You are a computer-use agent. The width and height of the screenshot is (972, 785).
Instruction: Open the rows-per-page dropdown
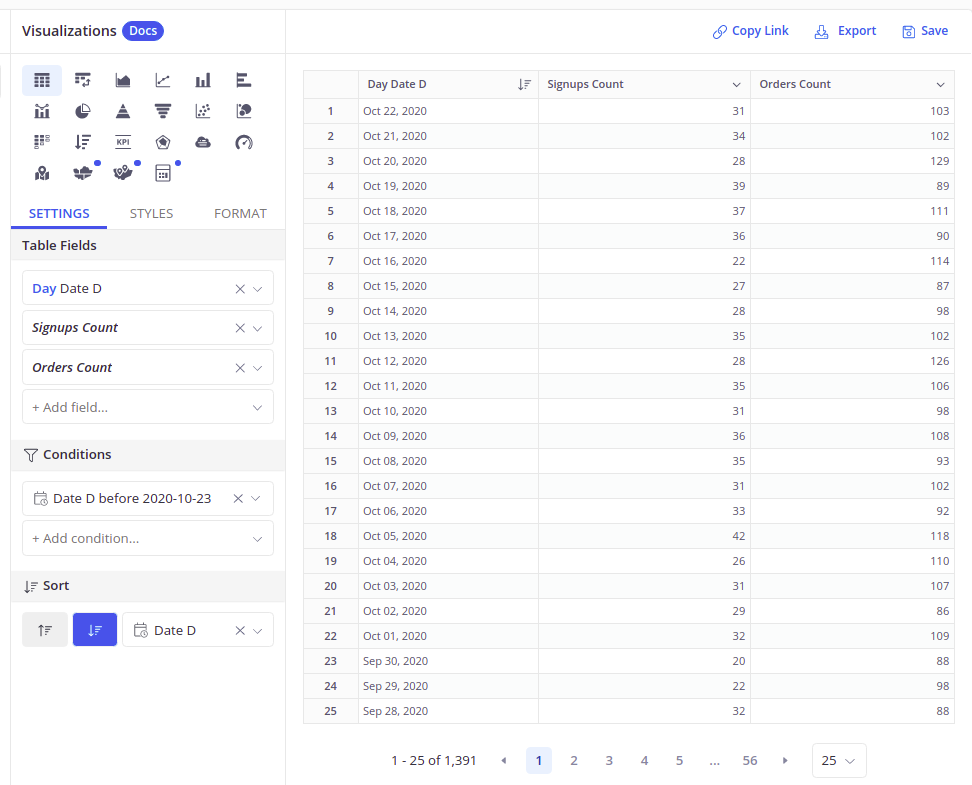click(x=839, y=761)
